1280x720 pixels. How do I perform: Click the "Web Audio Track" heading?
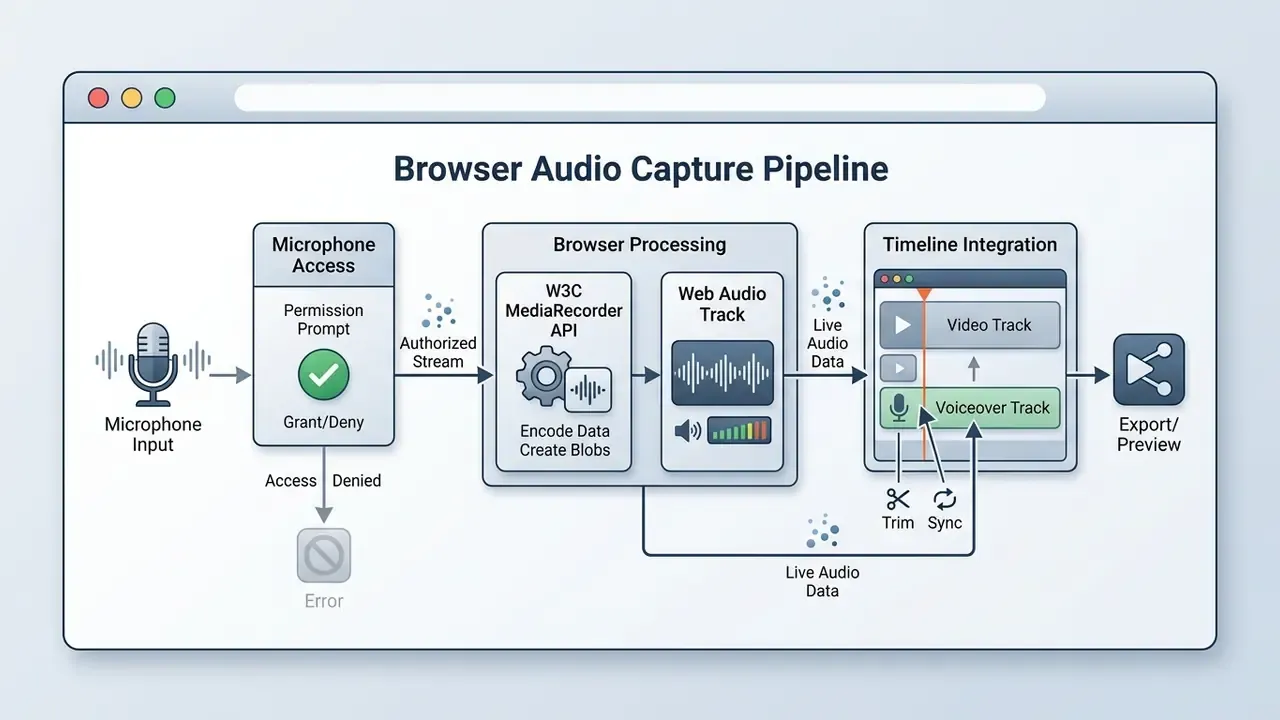tap(722, 304)
